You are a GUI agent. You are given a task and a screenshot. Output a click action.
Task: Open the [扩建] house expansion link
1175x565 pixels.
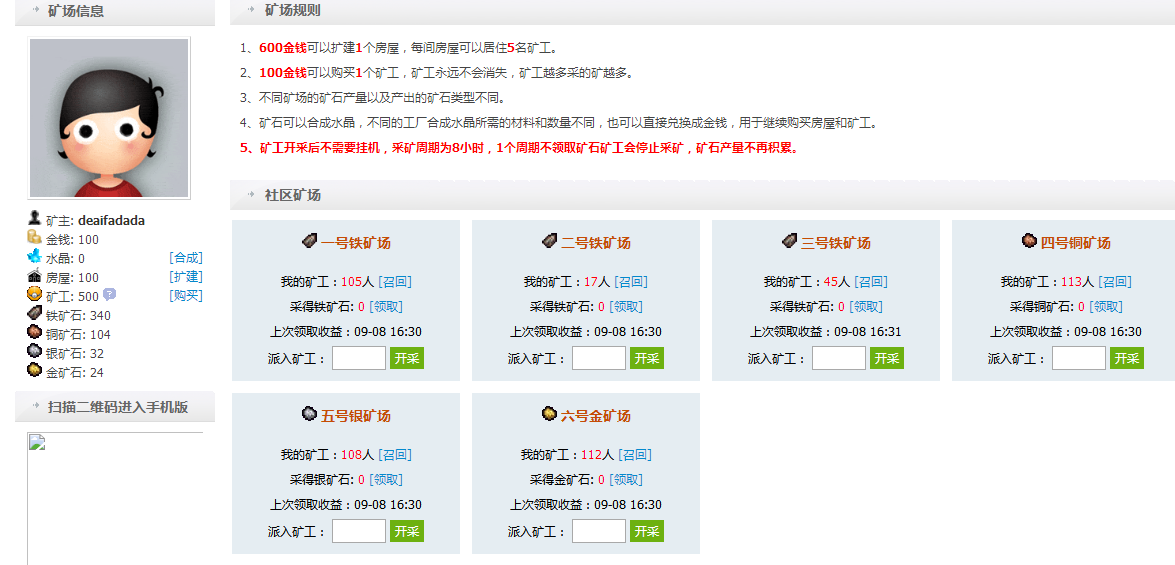tap(186, 277)
